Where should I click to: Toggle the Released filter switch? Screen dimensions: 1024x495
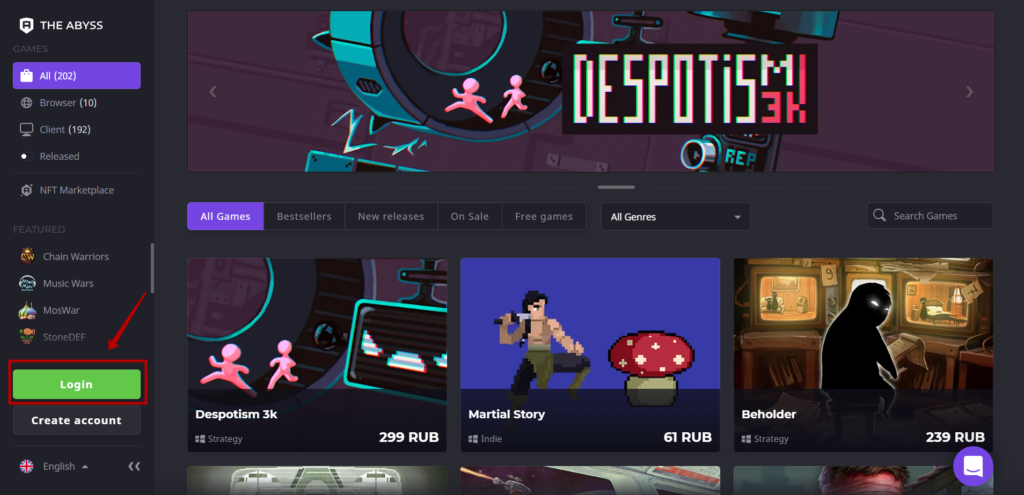[26, 156]
